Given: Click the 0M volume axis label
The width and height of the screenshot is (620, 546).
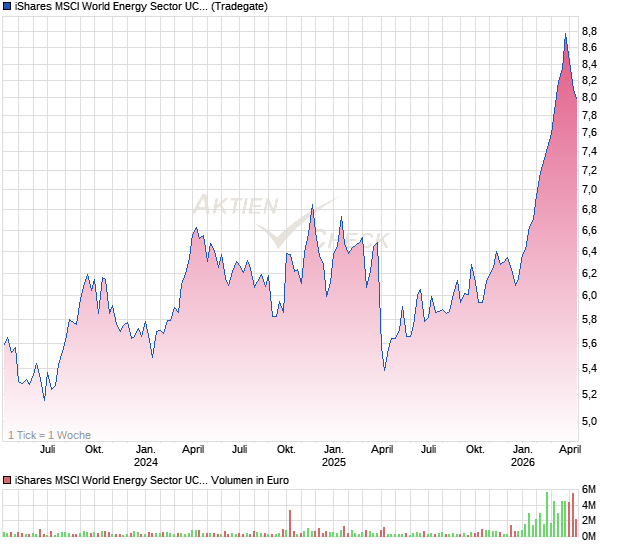Looking at the screenshot, I should (x=590, y=535).
